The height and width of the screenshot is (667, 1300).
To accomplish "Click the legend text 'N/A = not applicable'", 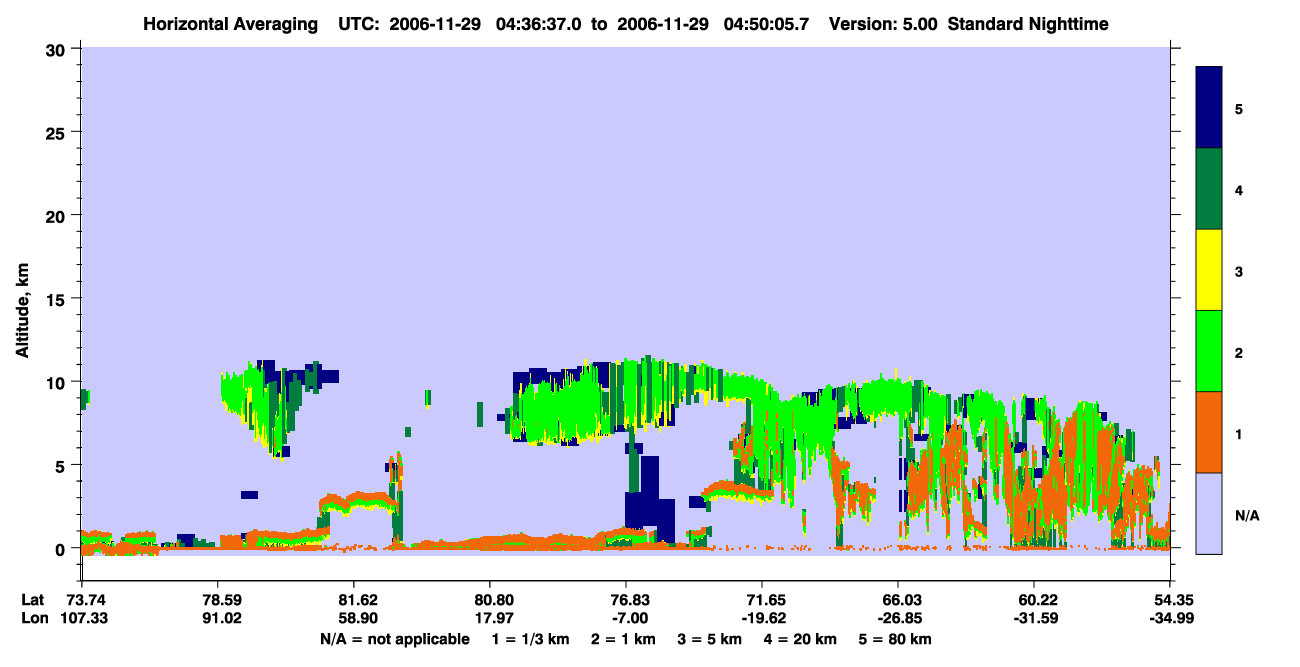I will click(x=395, y=639).
